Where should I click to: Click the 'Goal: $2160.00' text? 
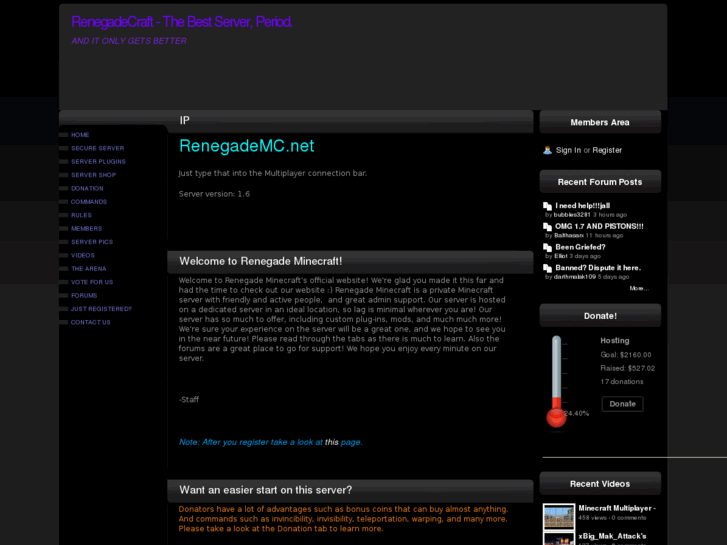(625, 355)
